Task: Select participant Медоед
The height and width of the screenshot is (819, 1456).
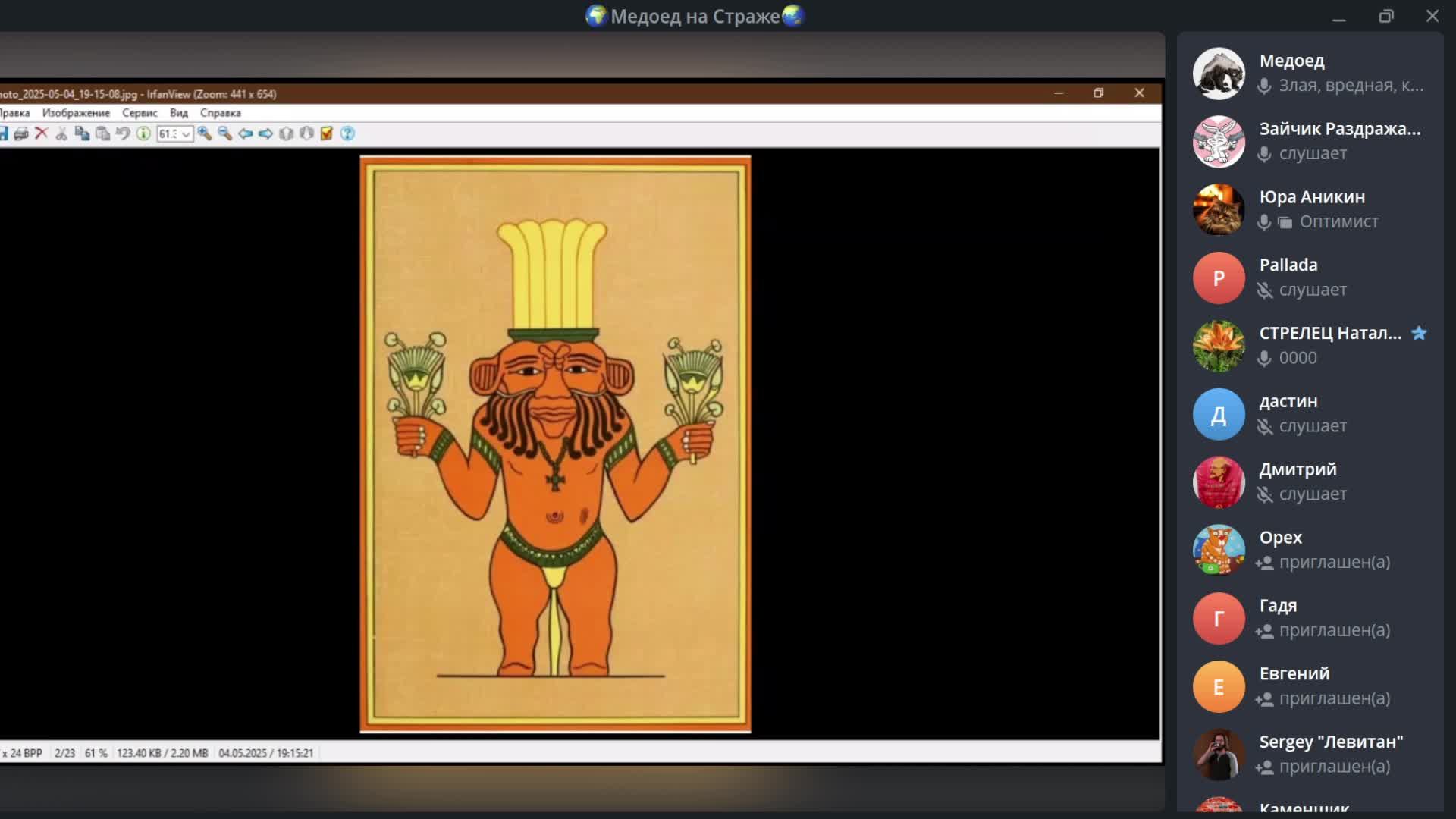Action: pos(1310,74)
